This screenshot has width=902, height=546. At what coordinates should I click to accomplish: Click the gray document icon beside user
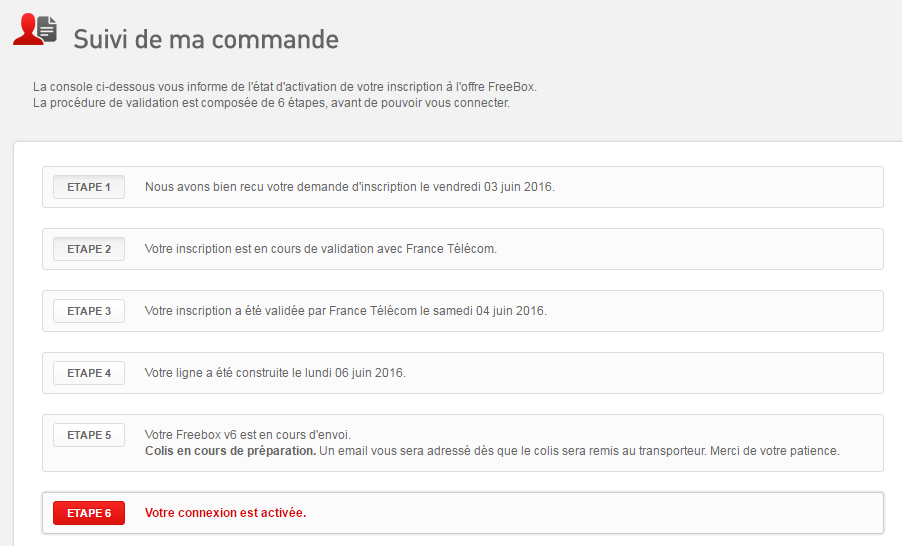pos(48,33)
